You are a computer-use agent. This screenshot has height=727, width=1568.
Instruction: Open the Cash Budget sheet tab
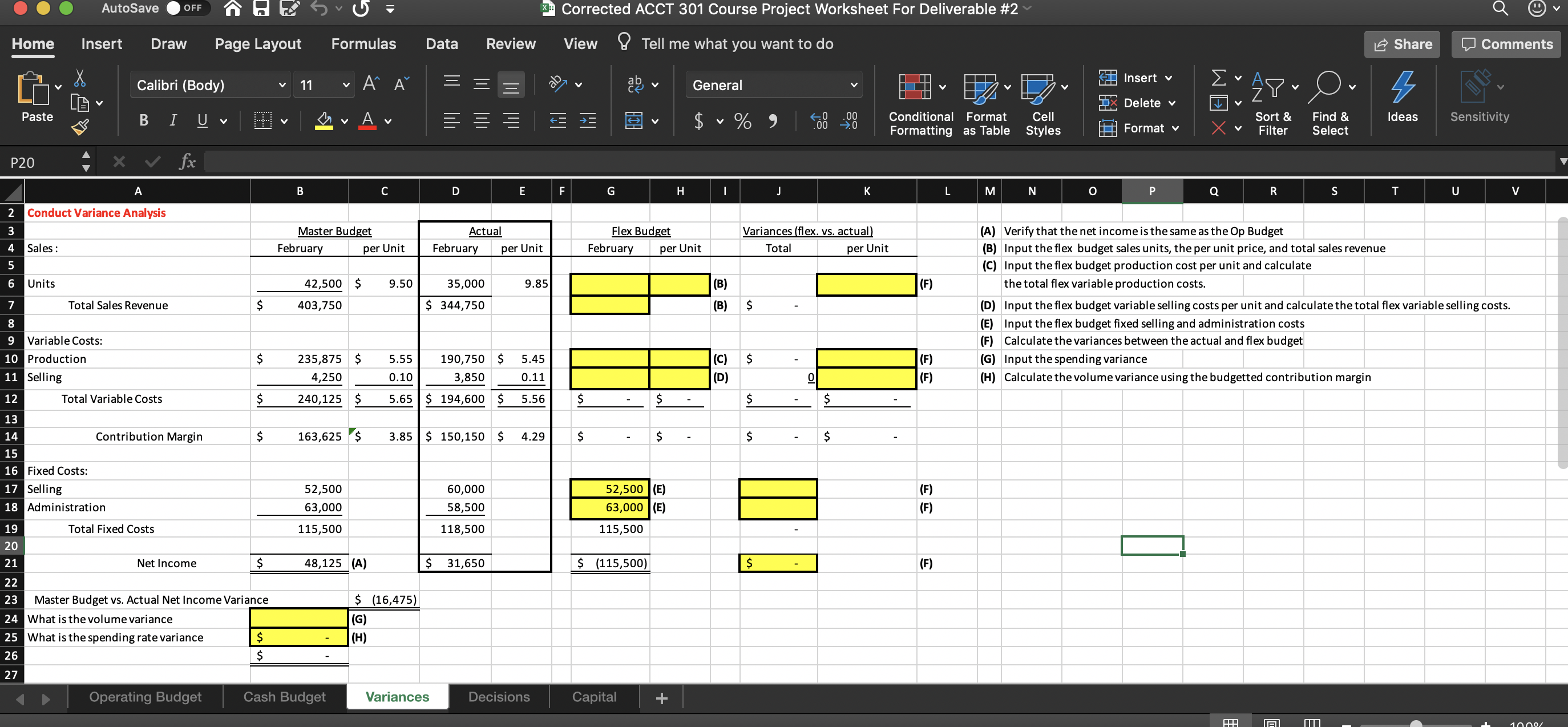tap(284, 697)
